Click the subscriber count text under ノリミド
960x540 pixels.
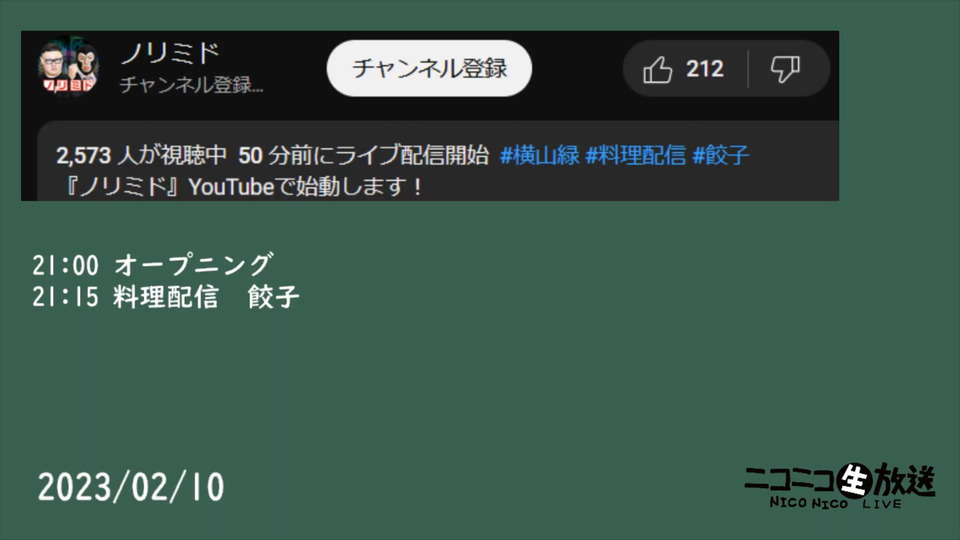tap(191, 84)
